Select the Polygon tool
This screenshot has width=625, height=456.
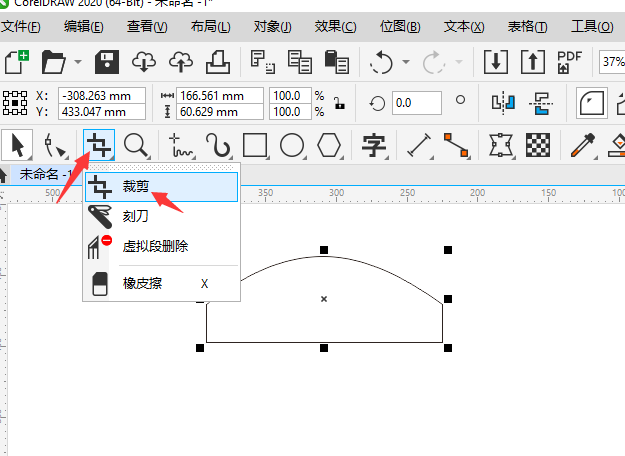[x=329, y=146]
